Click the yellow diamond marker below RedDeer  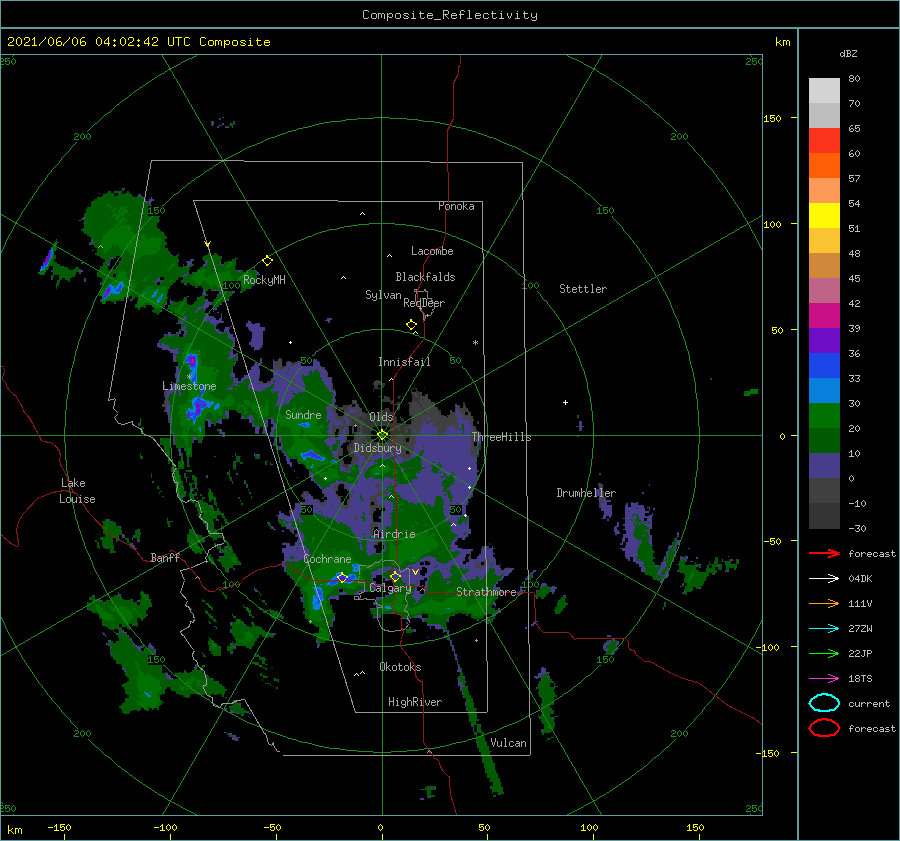(x=411, y=325)
